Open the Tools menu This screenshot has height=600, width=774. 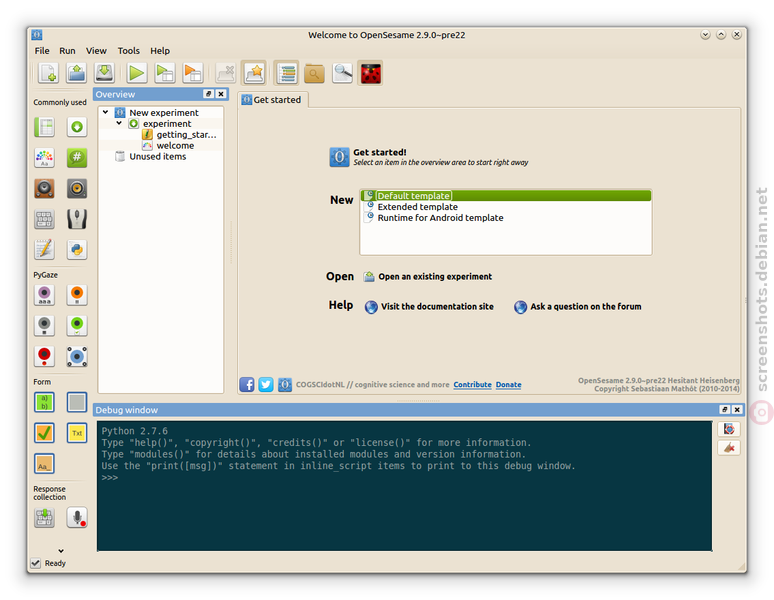tap(128, 51)
